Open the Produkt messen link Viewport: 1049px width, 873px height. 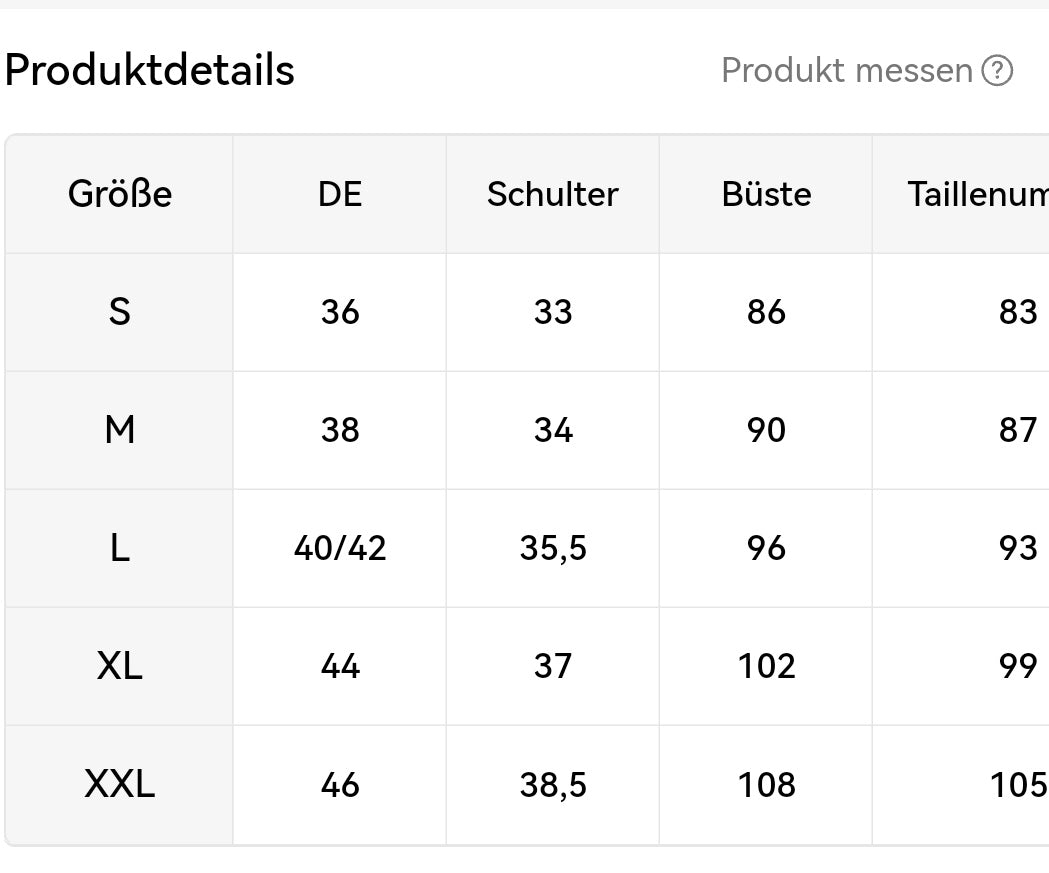tap(847, 71)
